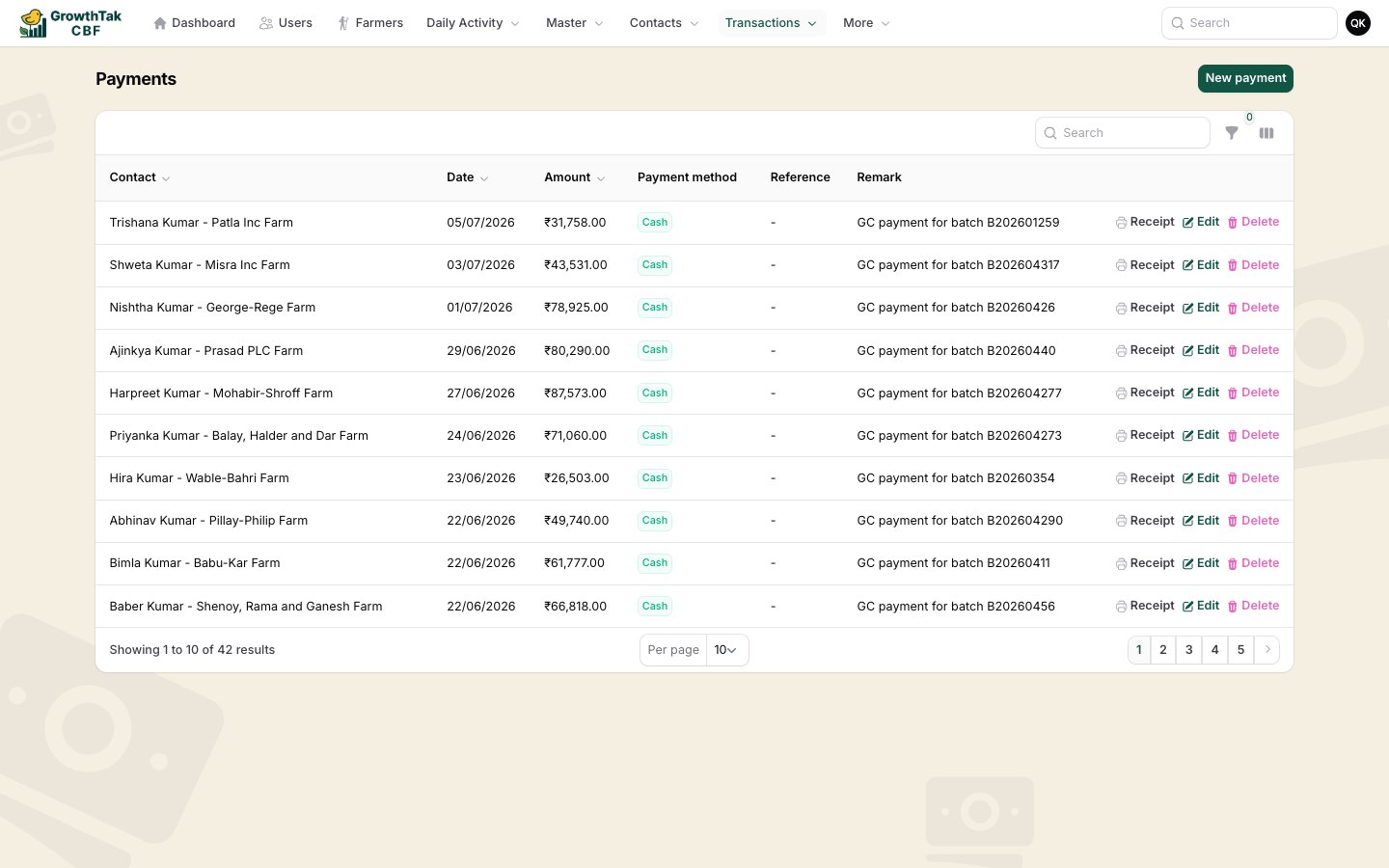Toggle table columns icon
Screen dimensions: 1389x868
pos(1266,133)
